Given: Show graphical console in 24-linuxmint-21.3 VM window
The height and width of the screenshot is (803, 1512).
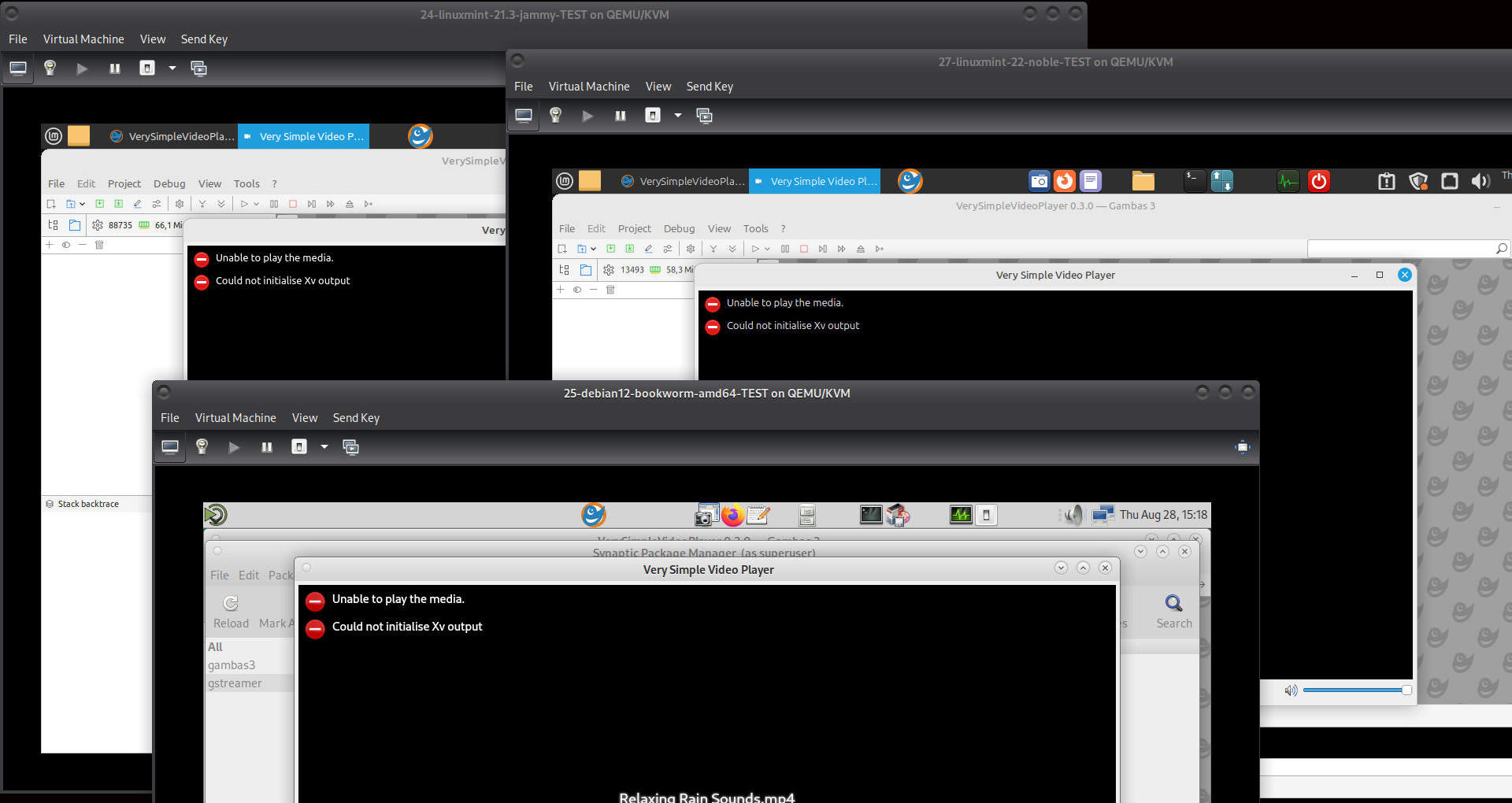Looking at the screenshot, I should [18, 68].
